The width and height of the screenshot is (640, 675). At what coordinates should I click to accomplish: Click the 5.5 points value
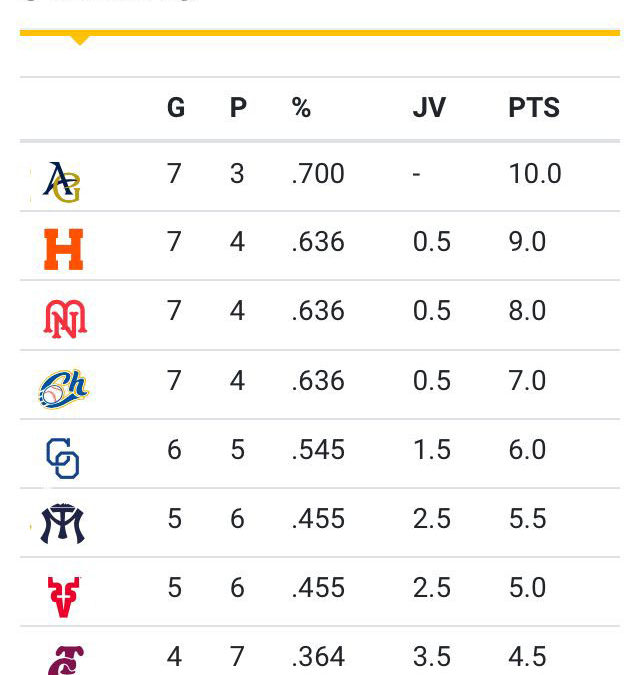[x=527, y=519]
